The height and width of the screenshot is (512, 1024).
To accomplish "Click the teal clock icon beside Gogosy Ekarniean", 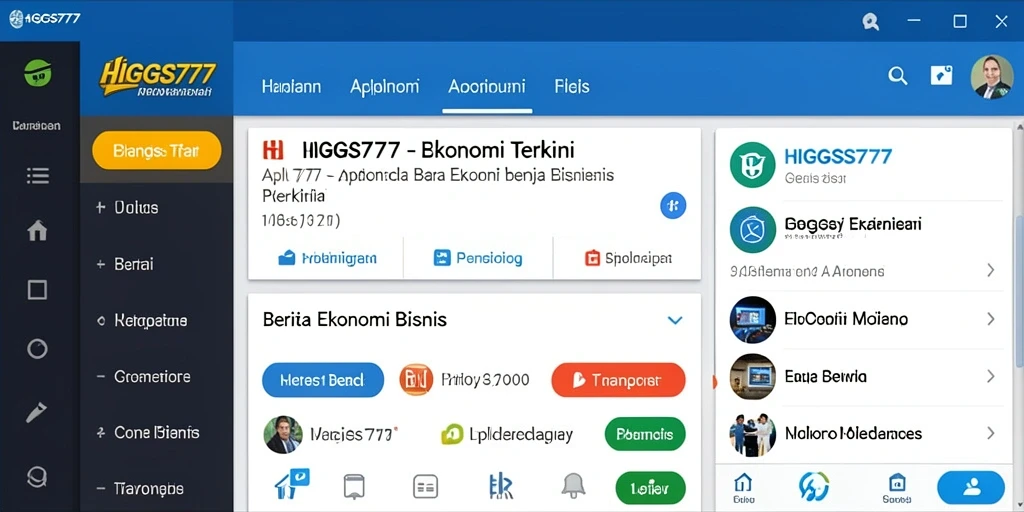I will point(753,230).
